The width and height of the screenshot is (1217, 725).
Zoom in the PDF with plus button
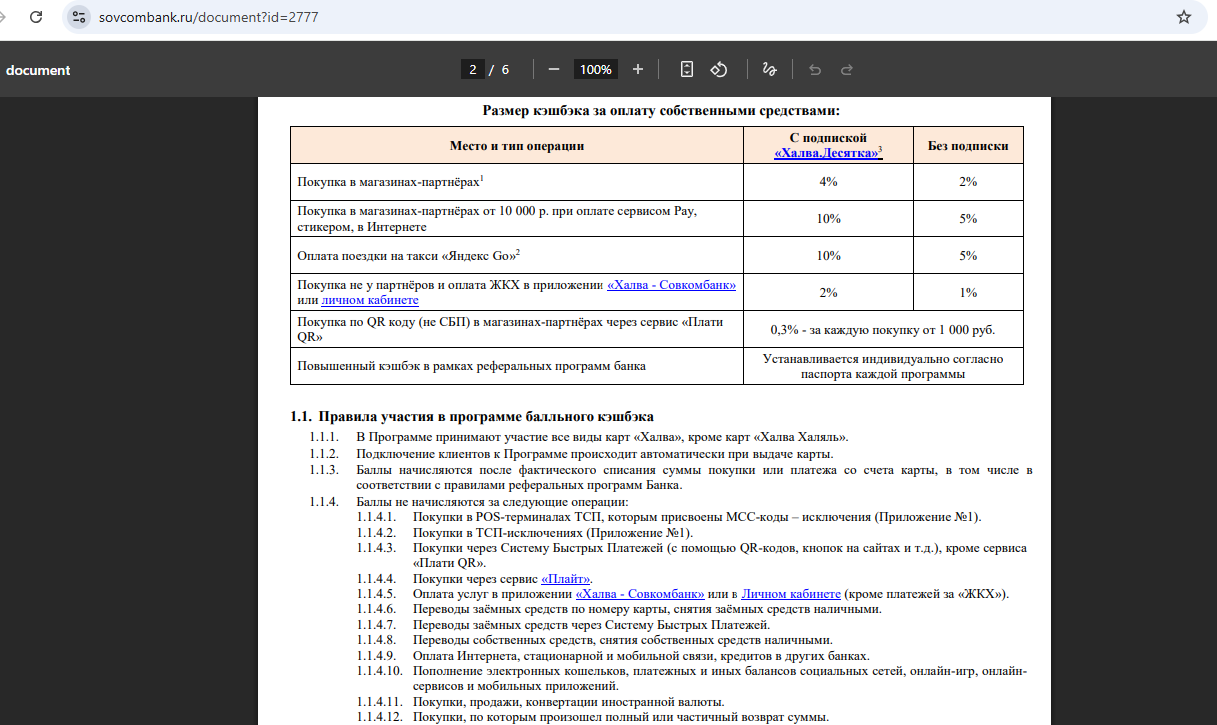638,69
